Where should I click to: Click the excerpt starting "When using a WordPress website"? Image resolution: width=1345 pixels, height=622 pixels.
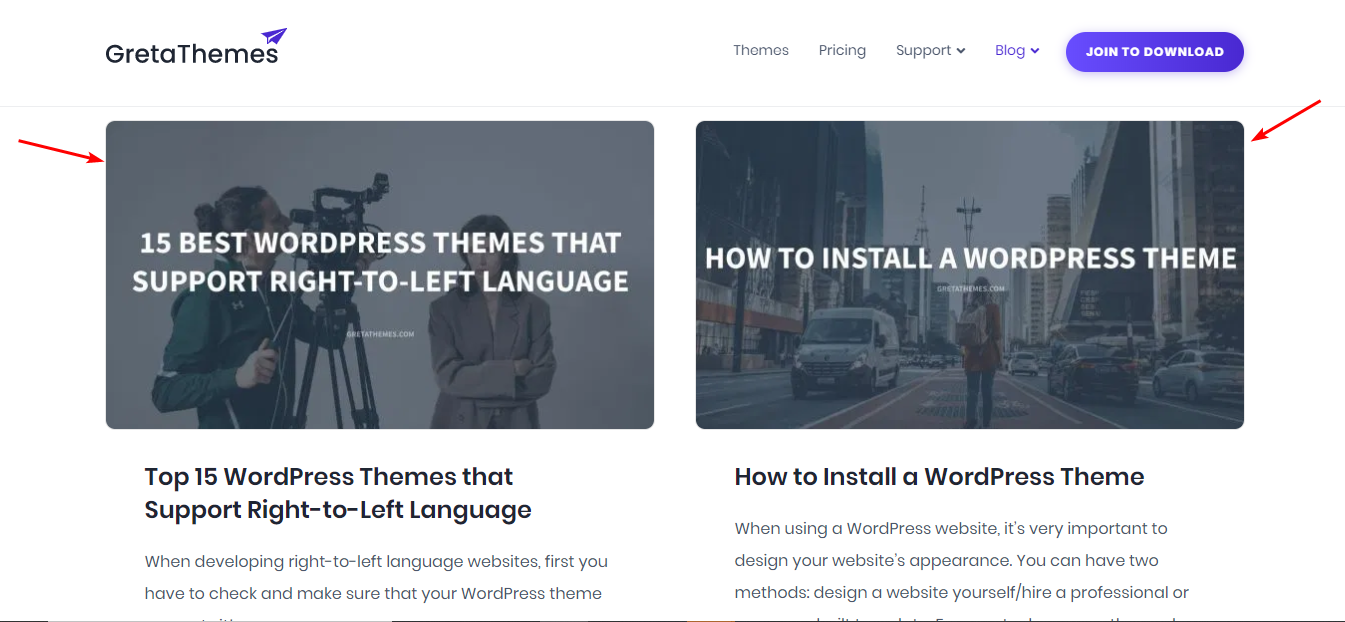[962, 570]
